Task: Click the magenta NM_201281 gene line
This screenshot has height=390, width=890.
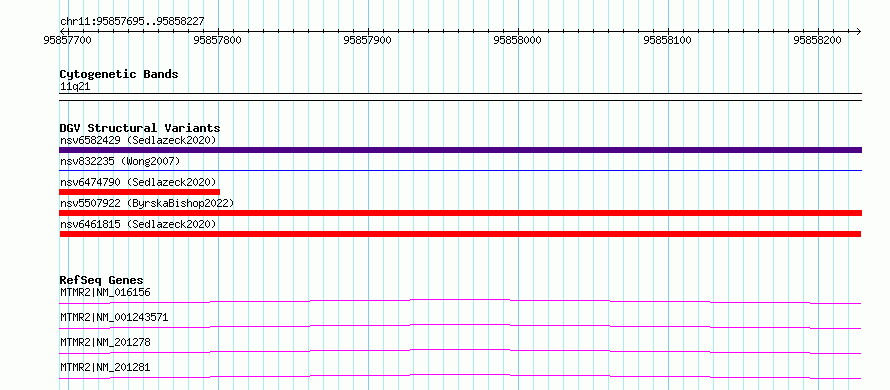Action: pos(460,376)
